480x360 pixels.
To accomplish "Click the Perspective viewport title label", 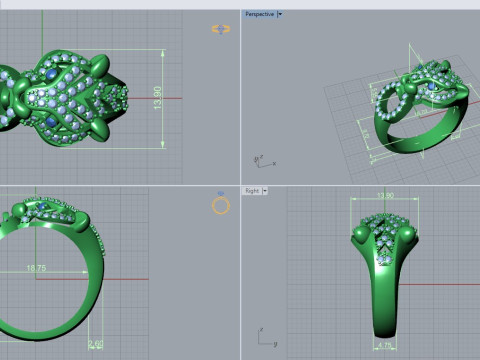I will pyautogui.click(x=259, y=14).
